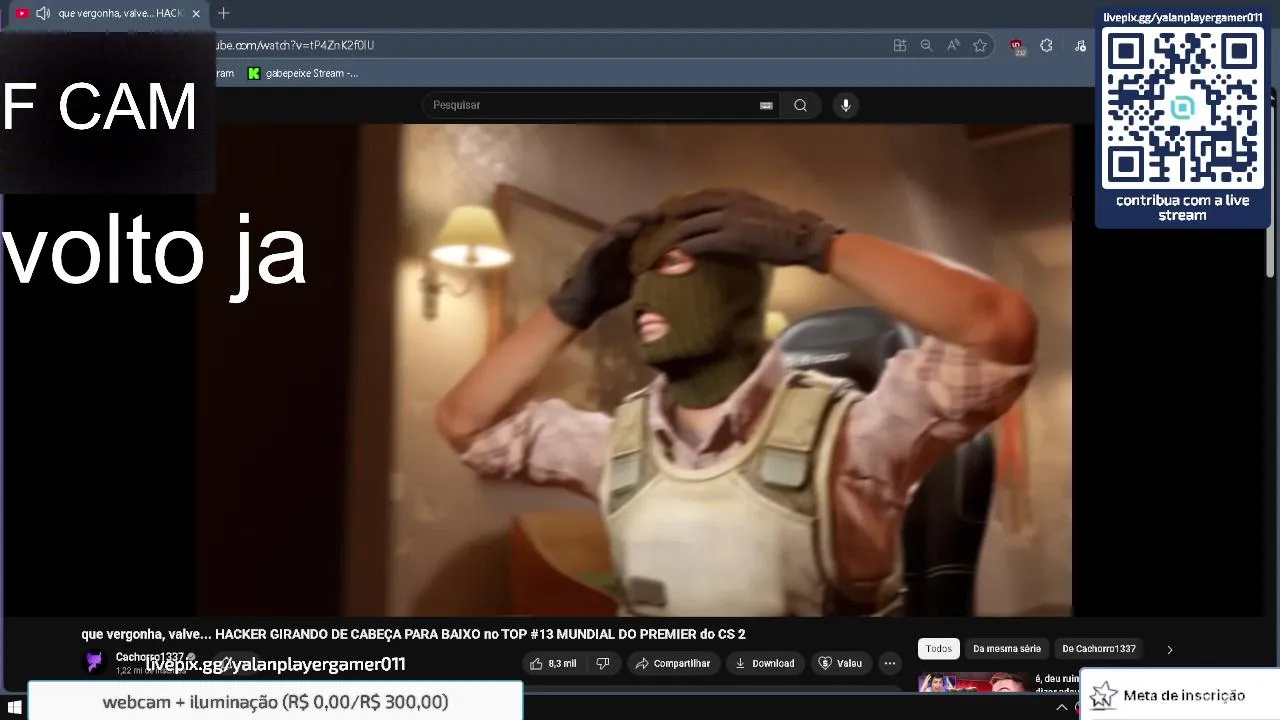Select the Todos filter chip
Viewport: 1280px width, 720px height.
[x=939, y=649]
